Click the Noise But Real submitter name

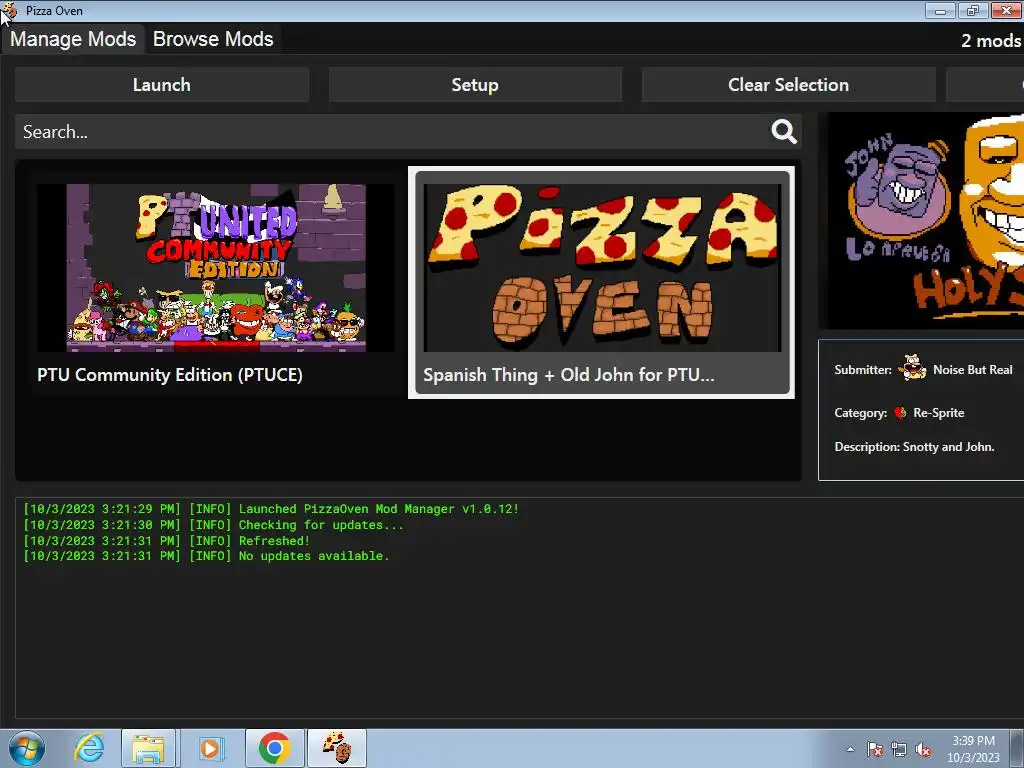(972, 370)
